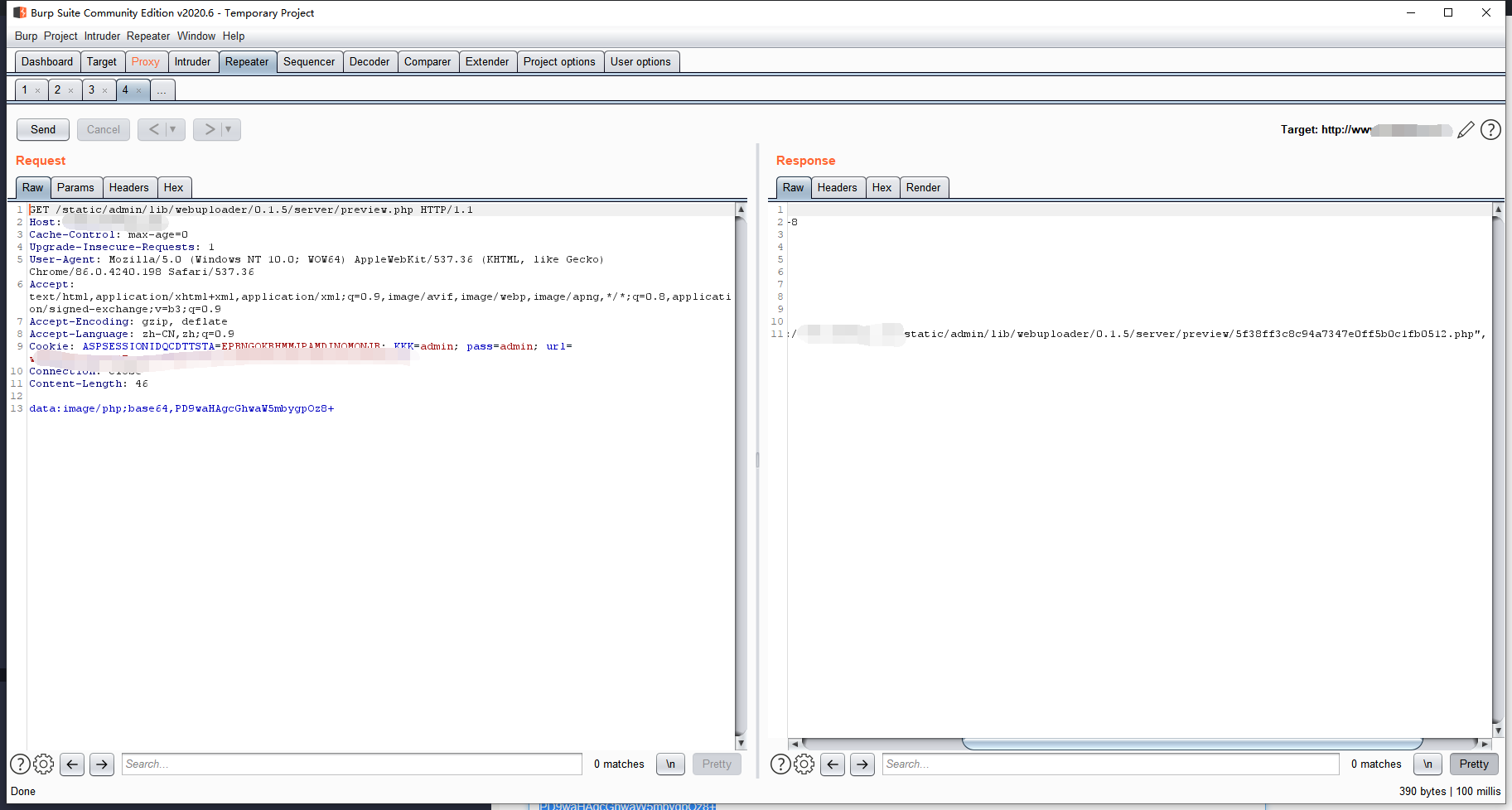Go to previous match in response search
This screenshot has width=1512, height=810.
coord(833,764)
